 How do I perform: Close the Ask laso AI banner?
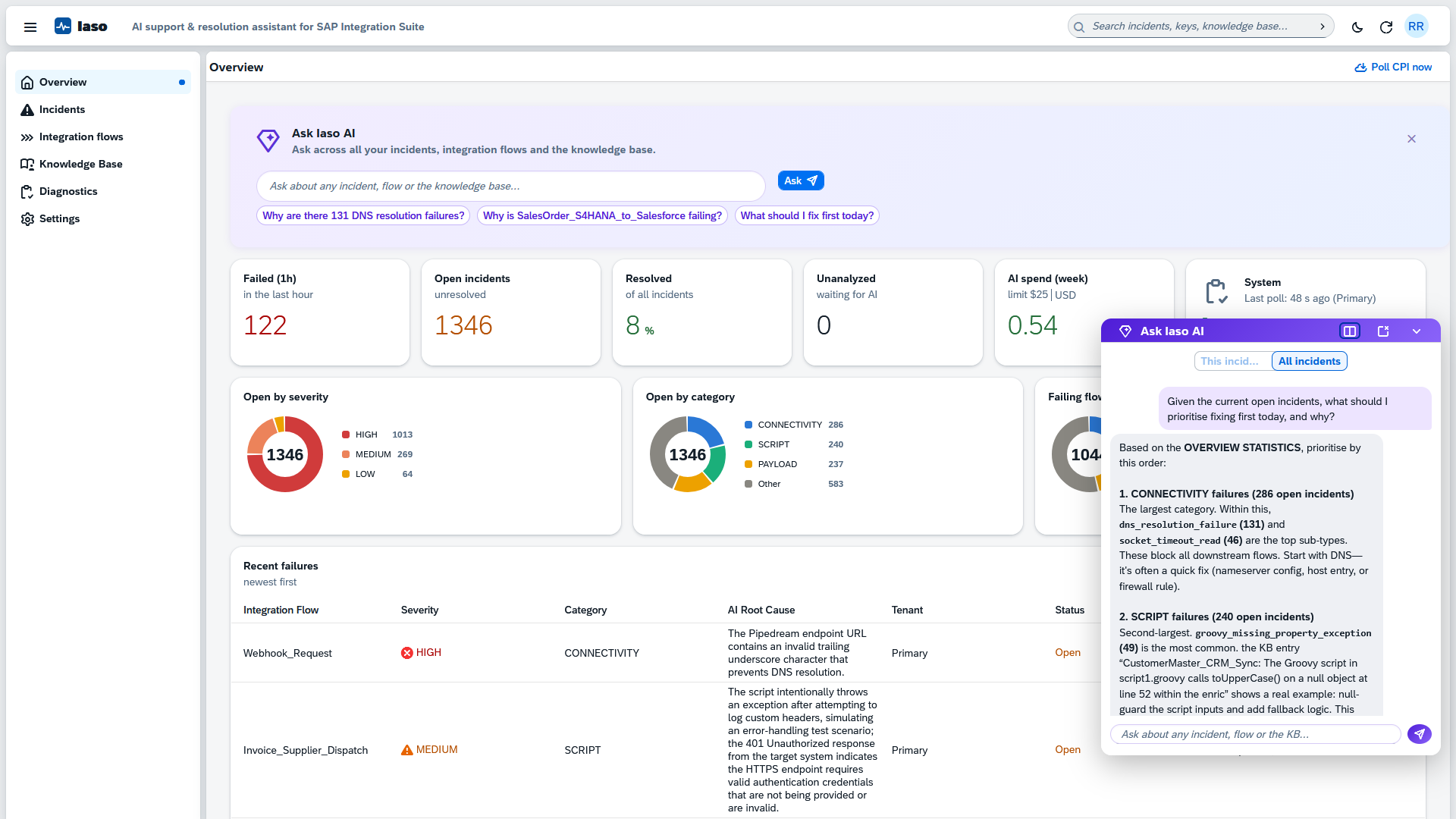[1411, 139]
